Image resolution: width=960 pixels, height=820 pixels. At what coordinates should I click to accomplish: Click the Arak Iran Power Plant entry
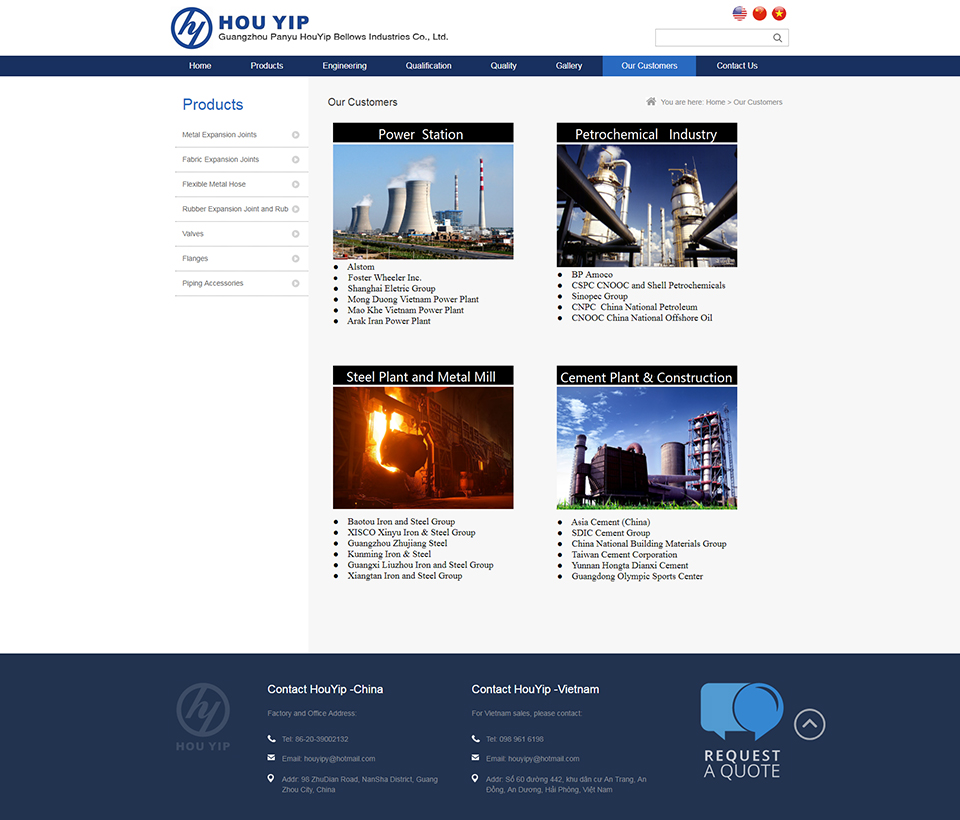[x=389, y=321]
